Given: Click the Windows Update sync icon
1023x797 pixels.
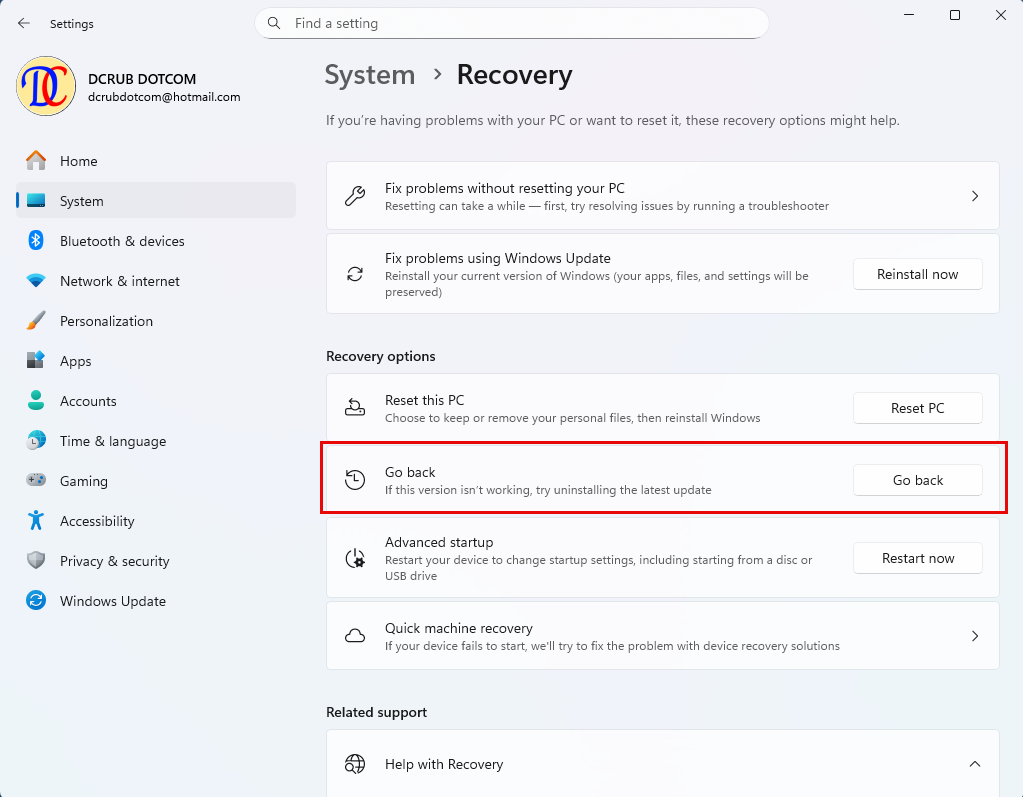Looking at the screenshot, I should [x=36, y=600].
